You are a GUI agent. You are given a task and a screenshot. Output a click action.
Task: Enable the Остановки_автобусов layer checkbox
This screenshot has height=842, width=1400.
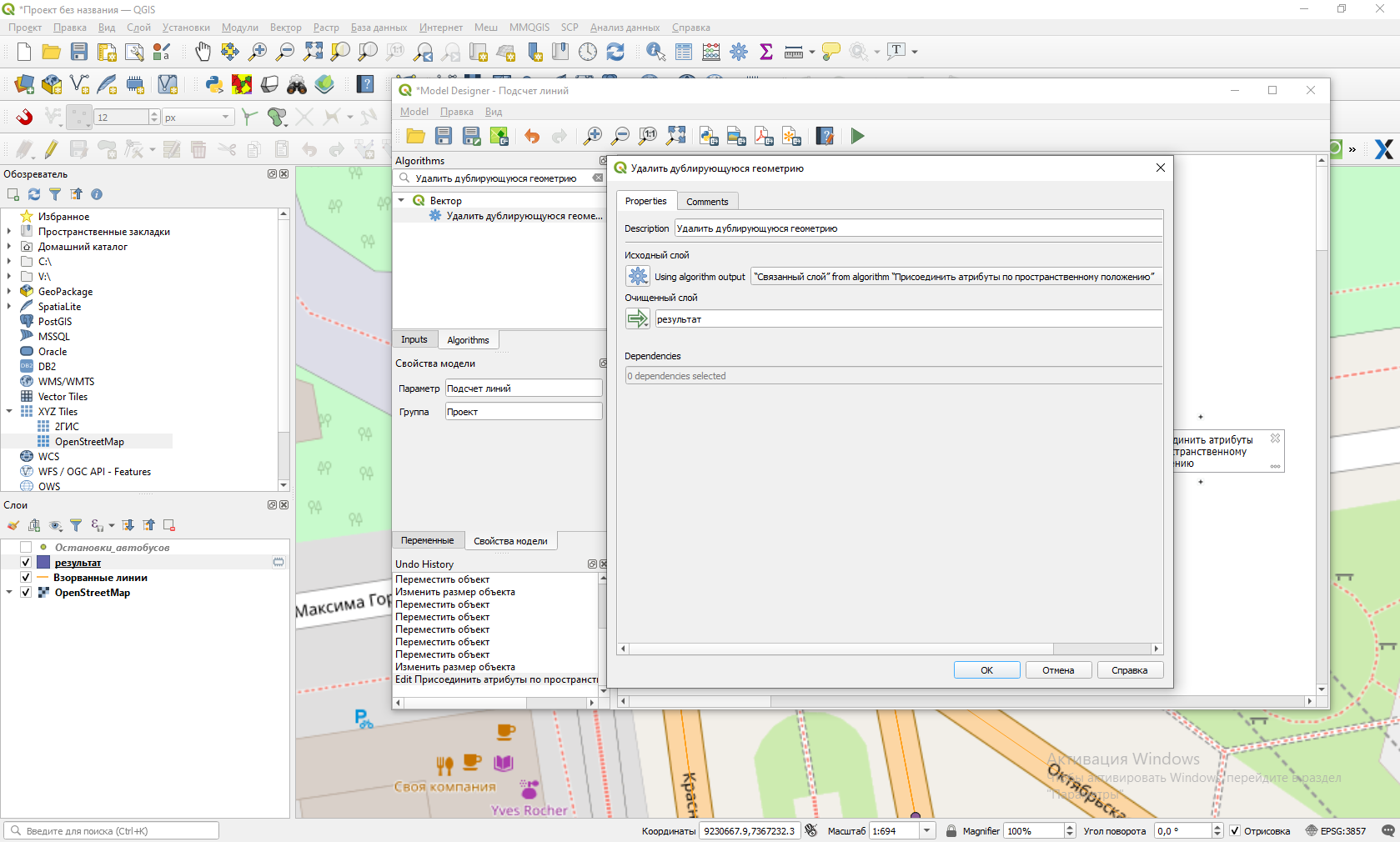[26, 548]
